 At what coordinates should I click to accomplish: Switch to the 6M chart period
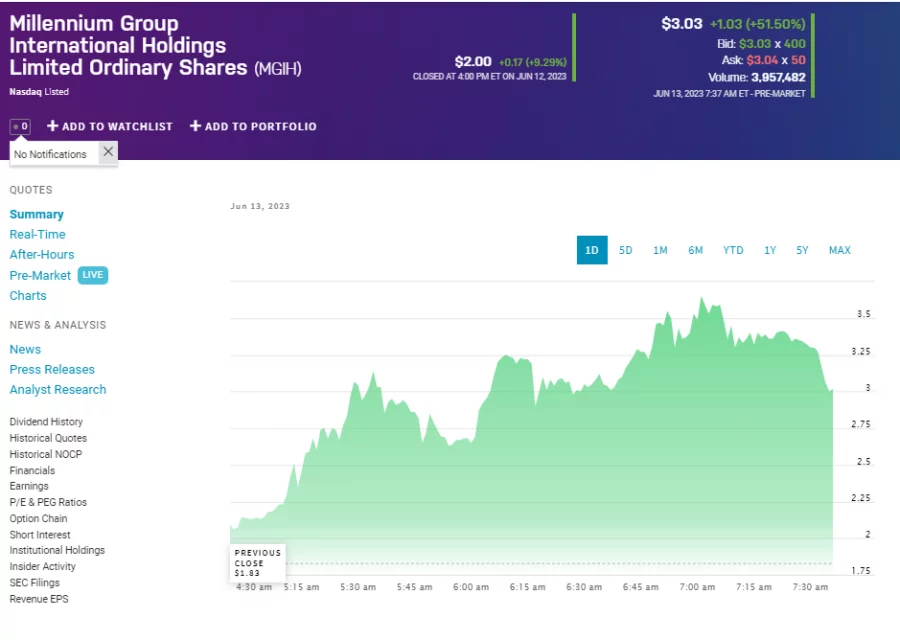[x=695, y=250]
